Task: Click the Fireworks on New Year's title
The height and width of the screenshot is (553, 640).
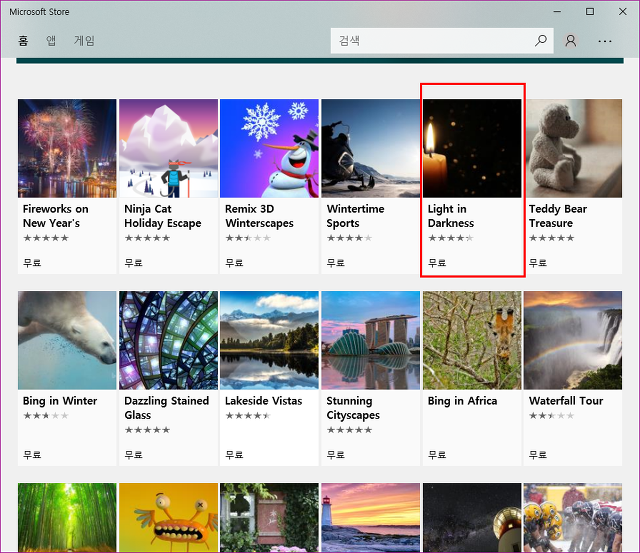Action: pyautogui.click(x=56, y=216)
